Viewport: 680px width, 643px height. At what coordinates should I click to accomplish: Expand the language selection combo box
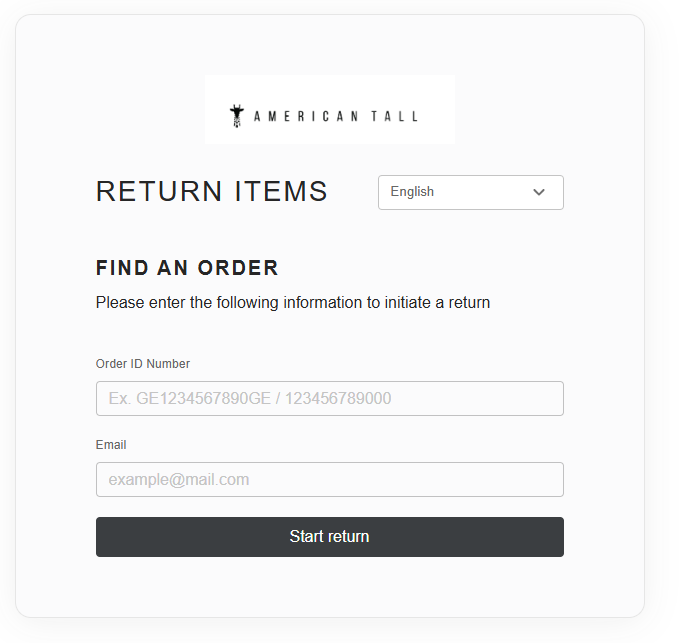[x=471, y=193]
